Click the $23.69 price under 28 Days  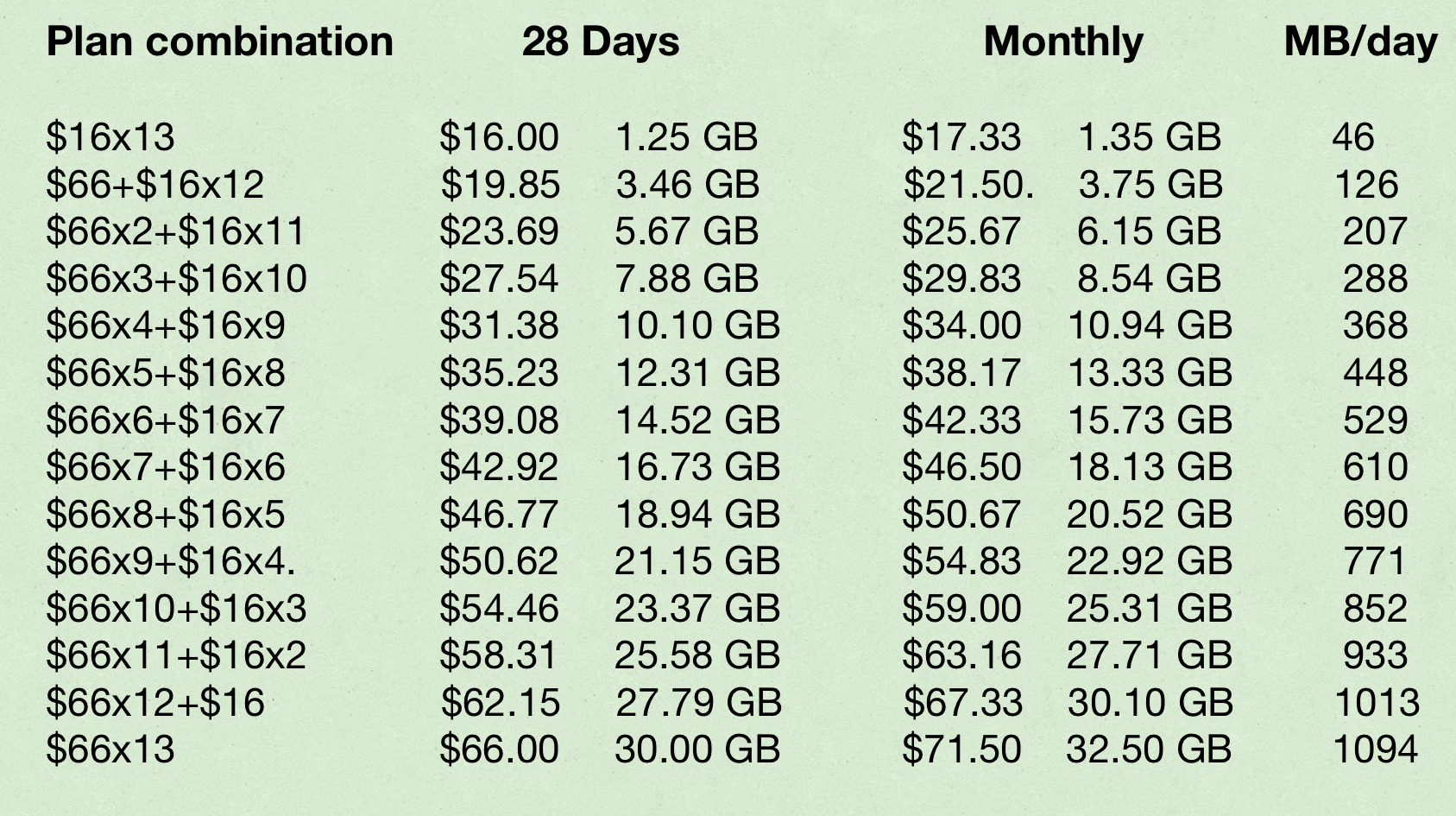click(x=499, y=231)
